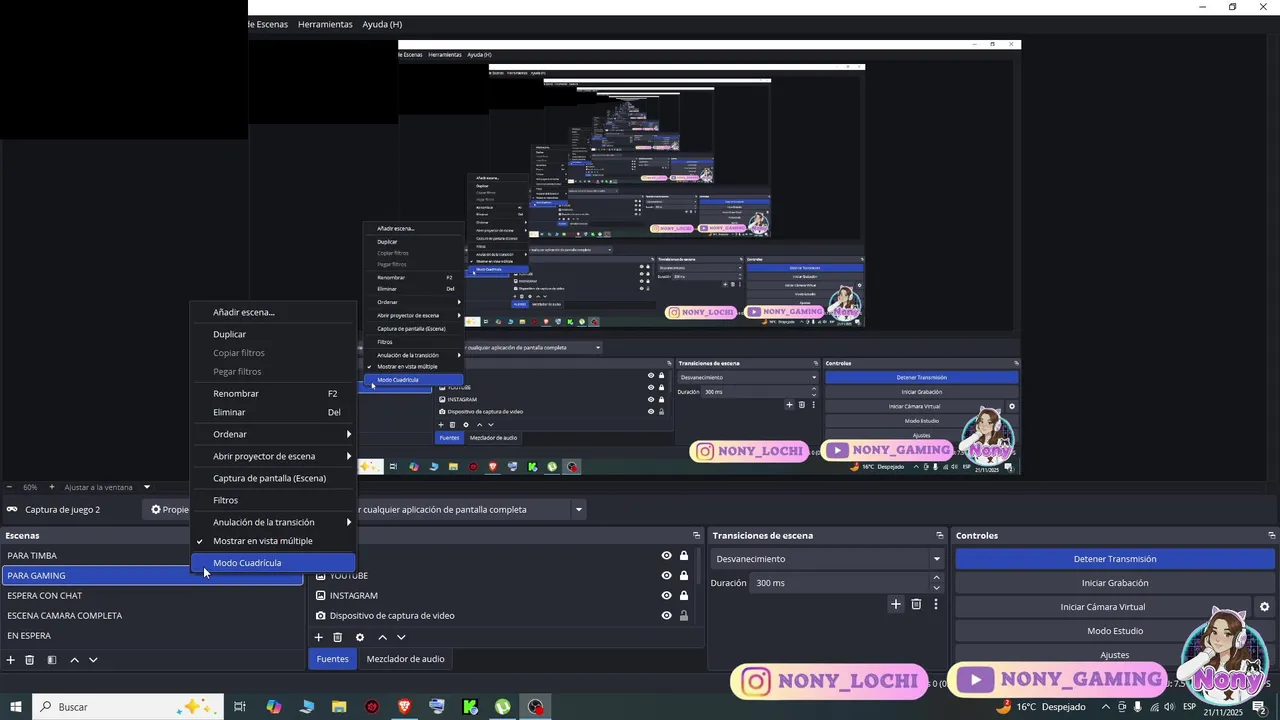Switch to the Mezclador de audio tab
Image resolution: width=1280 pixels, height=720 pixels.
click(x=405, y=659)
